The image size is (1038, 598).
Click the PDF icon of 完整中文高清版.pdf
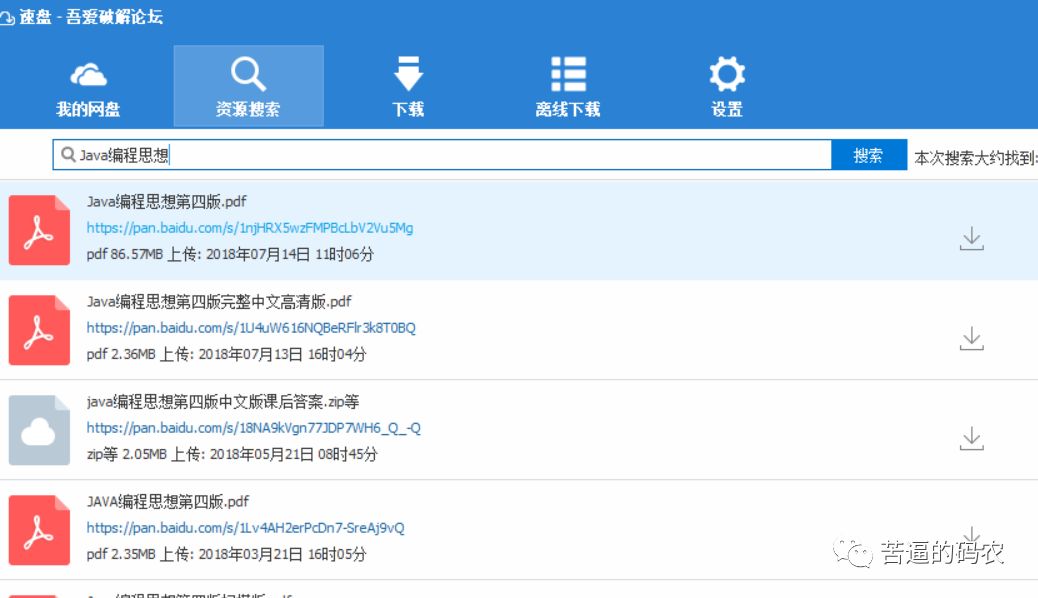pyautogui.click(x=39, y=330)
